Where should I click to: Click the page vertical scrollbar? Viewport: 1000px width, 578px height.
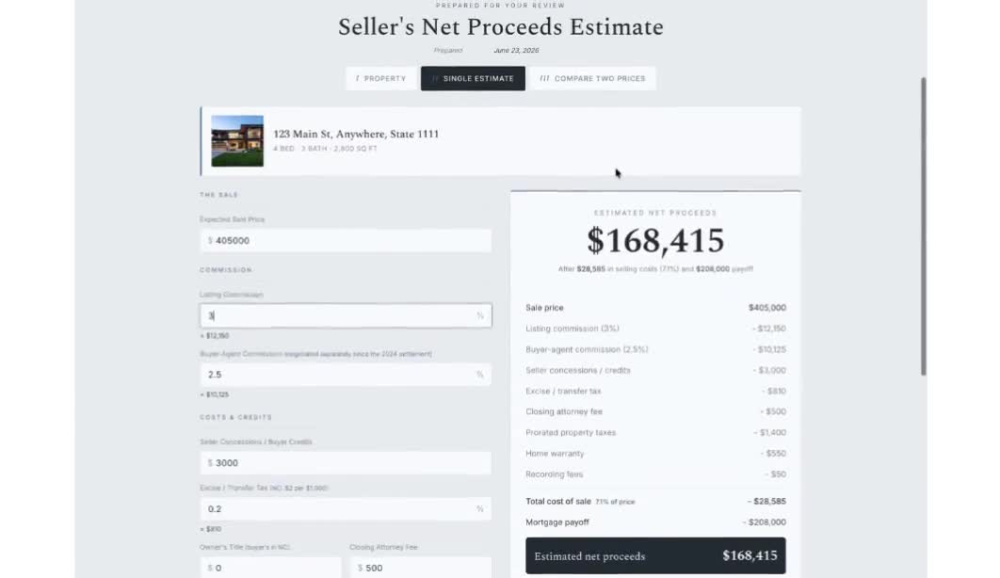click(923, 226)
